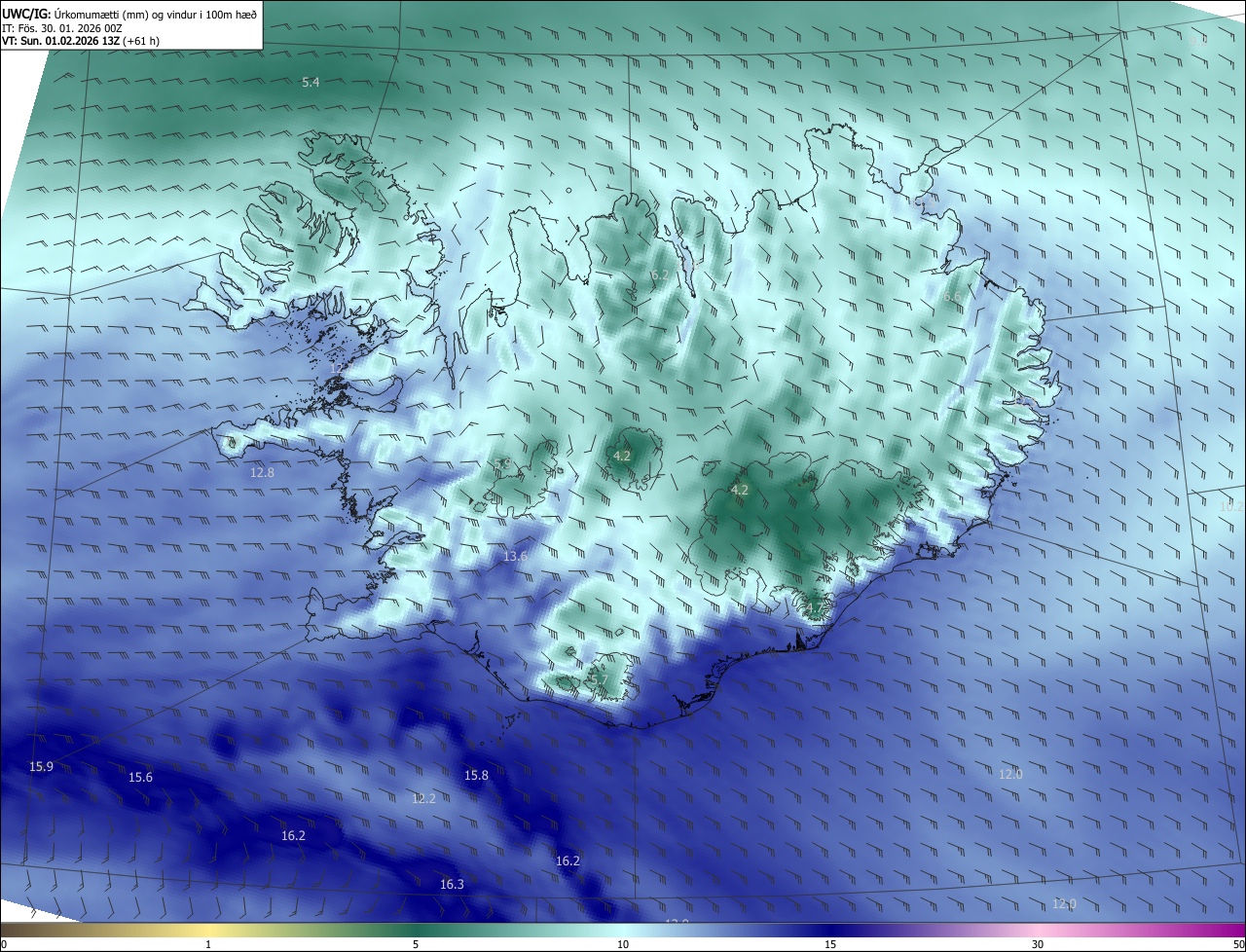
Task: Click the 4.2 value inside the small central glacier
Action: click(622, 456)
